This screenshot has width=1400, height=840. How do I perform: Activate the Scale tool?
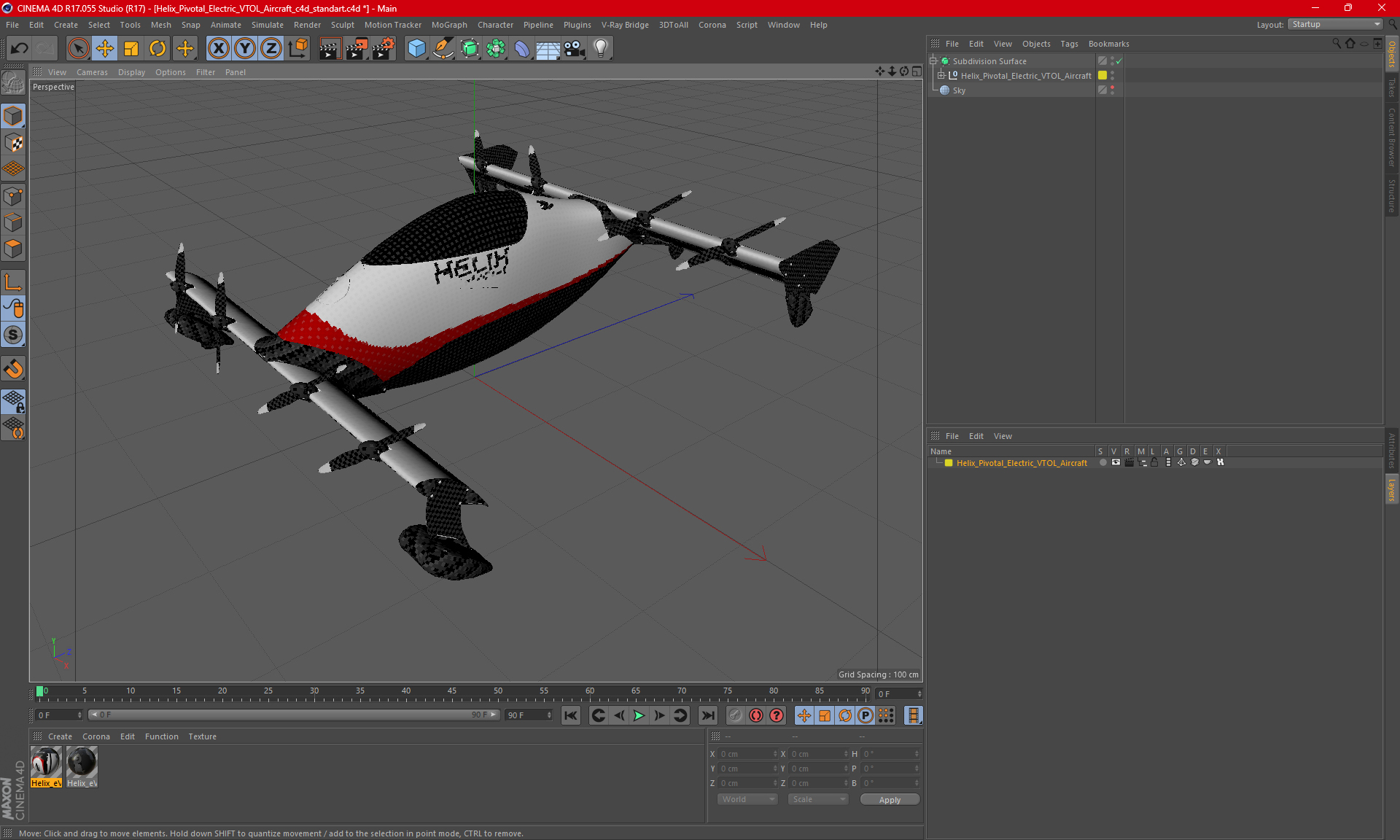click(131, 49)
